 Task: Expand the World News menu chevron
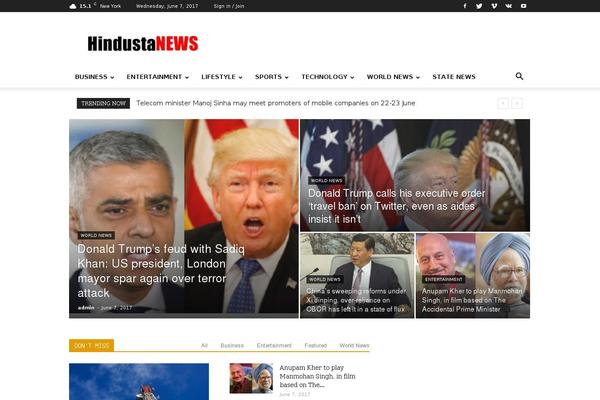418,77
